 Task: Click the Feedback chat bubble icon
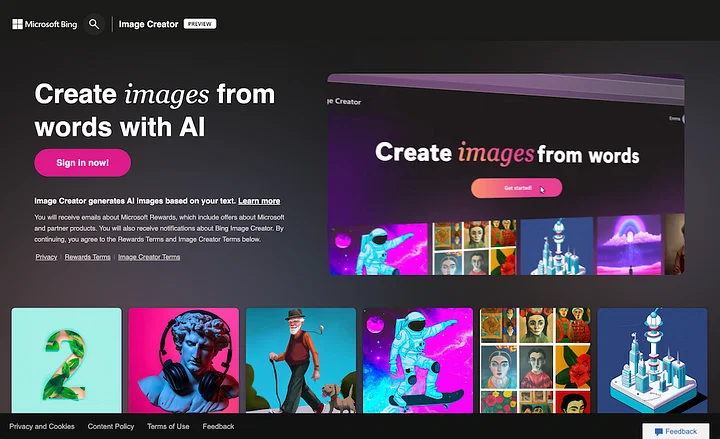[x=658, y=432]
